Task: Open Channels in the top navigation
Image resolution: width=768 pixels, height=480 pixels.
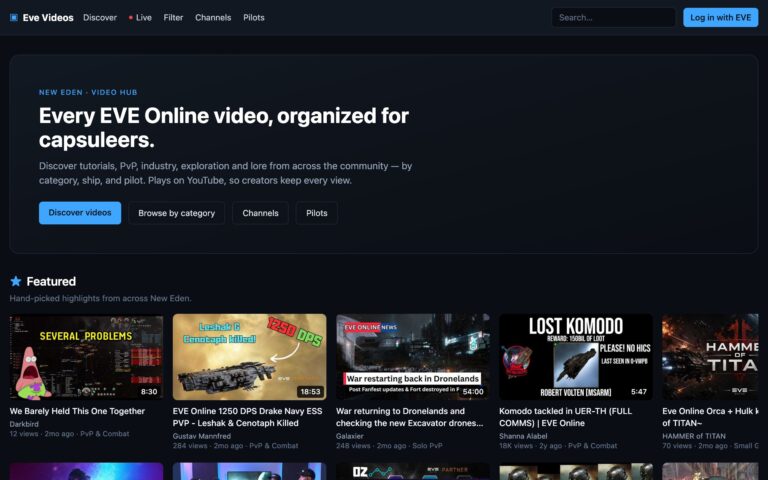Action: point(213,18)
